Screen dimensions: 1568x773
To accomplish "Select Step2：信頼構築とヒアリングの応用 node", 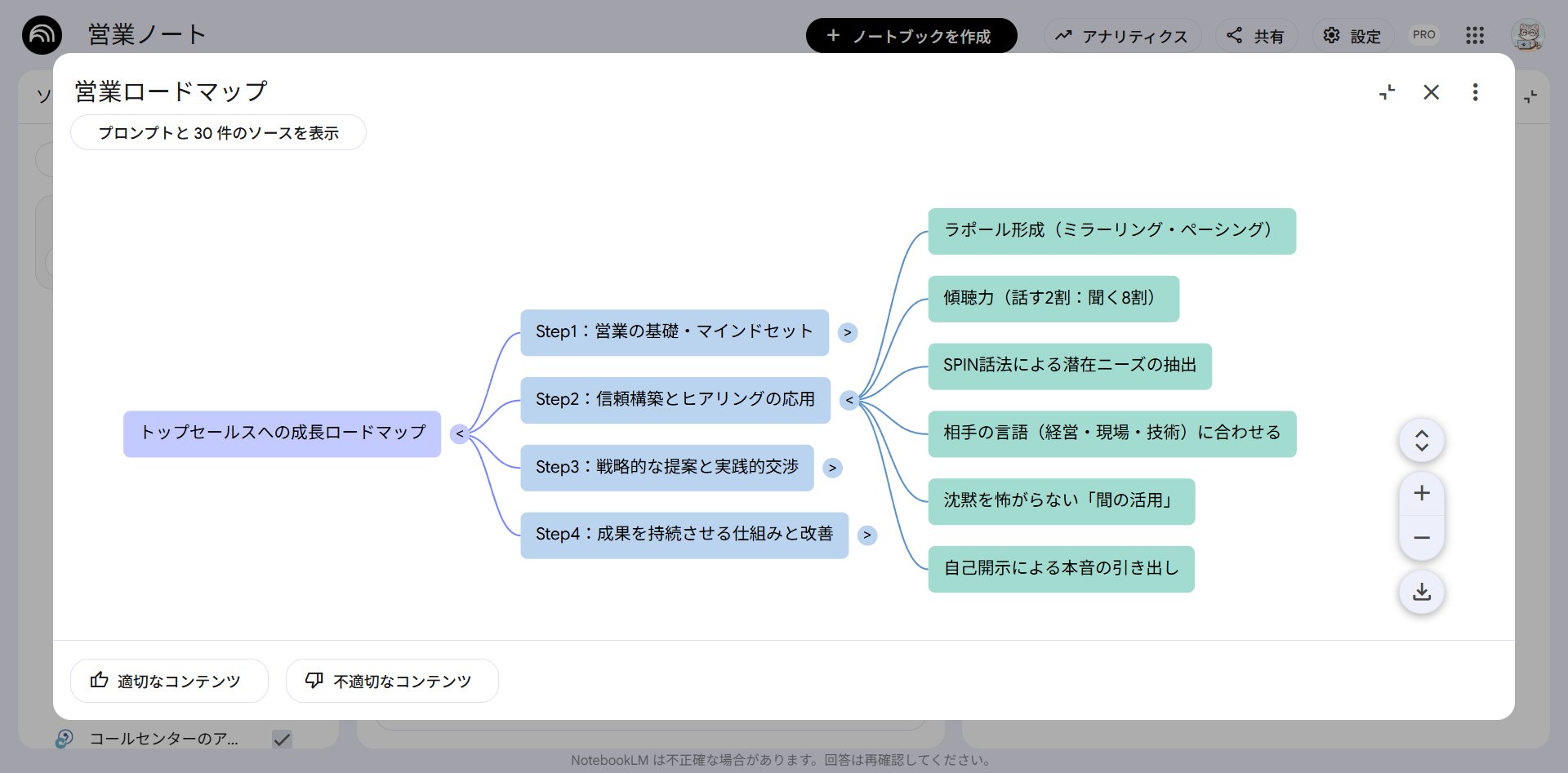I will (x=675, y=400).
